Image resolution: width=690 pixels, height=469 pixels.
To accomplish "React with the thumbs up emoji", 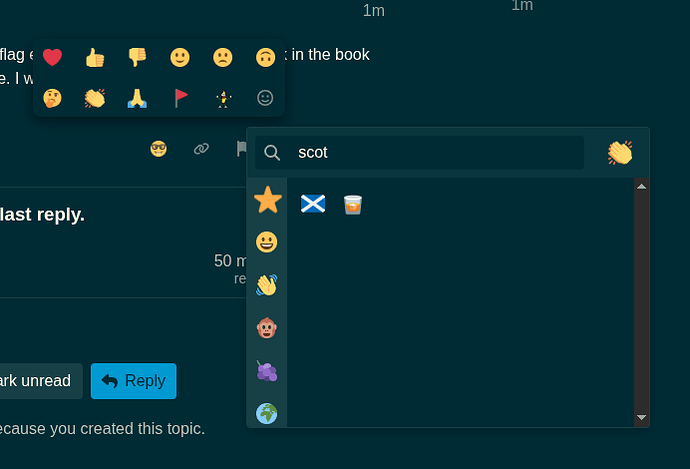I will tap(95, 57).
